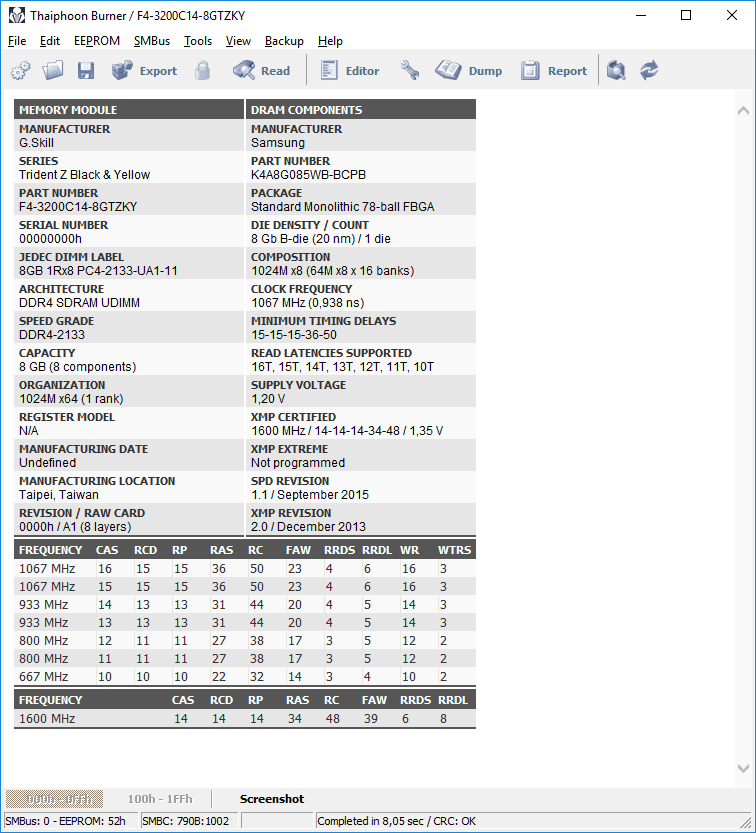Click the K4A8G085WB-BCPB DRAM part number
756x833 pixels.
coord(308,175)
